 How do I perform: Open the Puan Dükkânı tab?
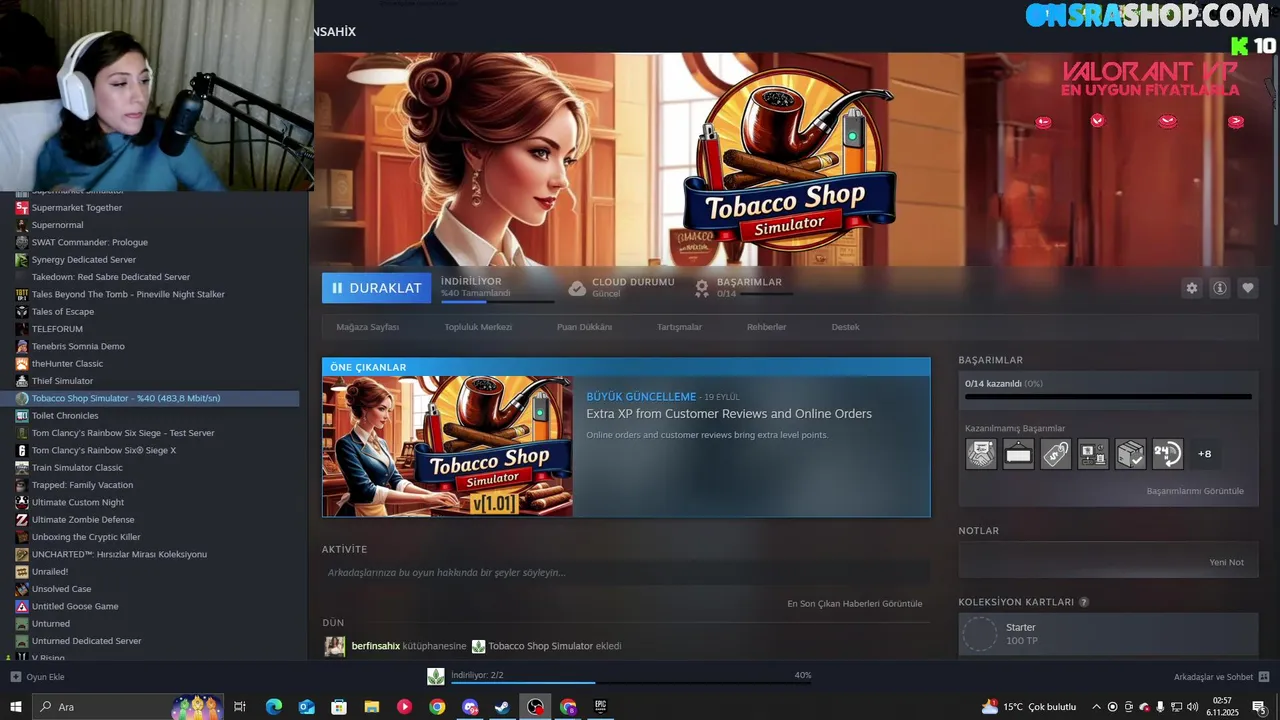point(584,327)
